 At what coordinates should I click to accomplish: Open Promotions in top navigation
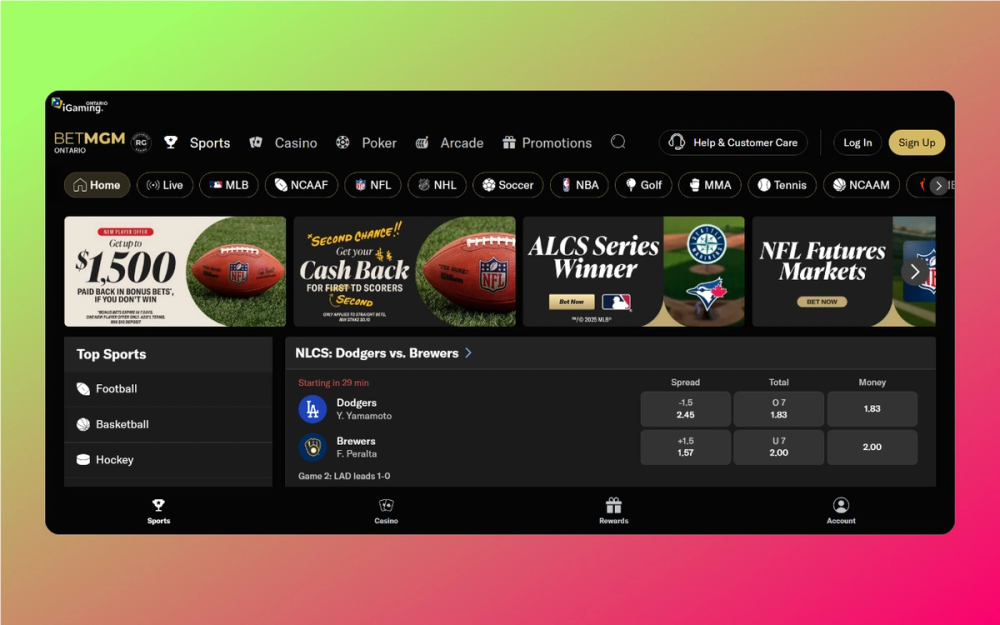[x=547, y=143]
